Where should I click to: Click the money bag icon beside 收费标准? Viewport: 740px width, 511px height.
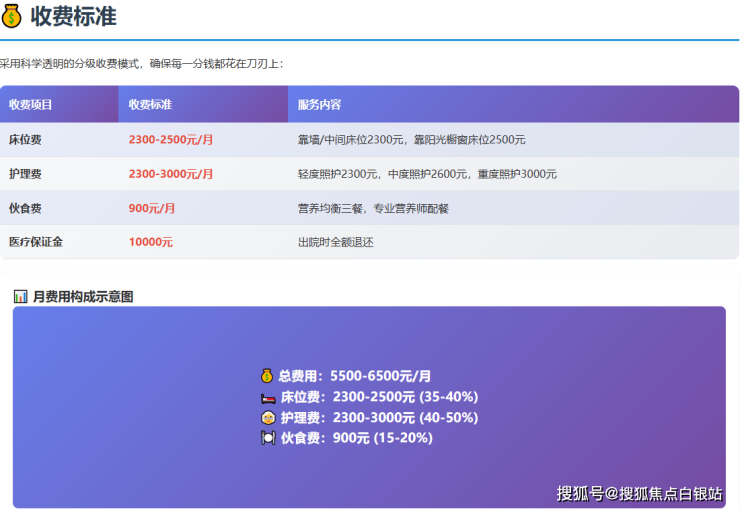(12, 17)
